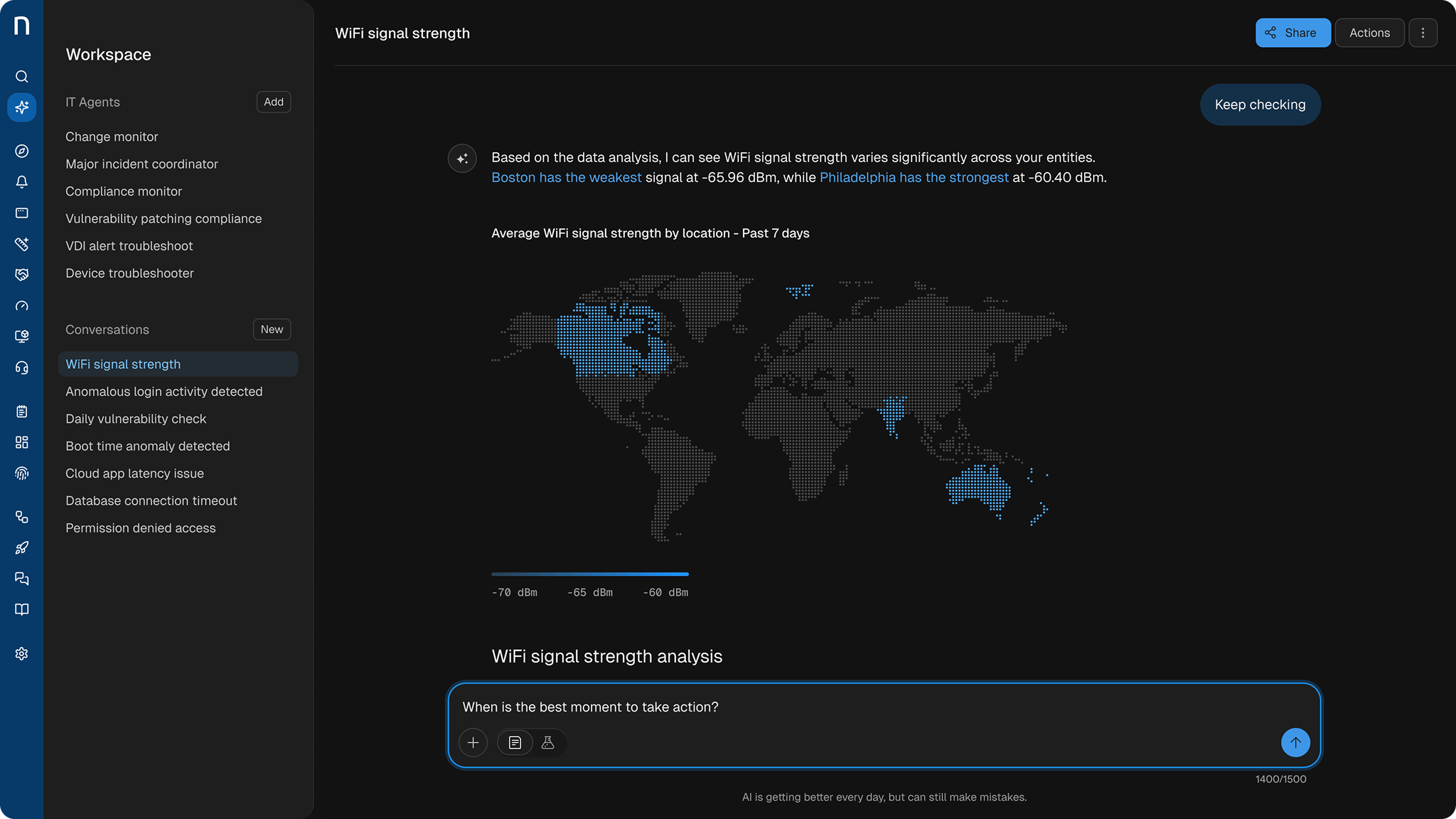
Task: Click the handshake icon in rail
Action: click(22, 275)
